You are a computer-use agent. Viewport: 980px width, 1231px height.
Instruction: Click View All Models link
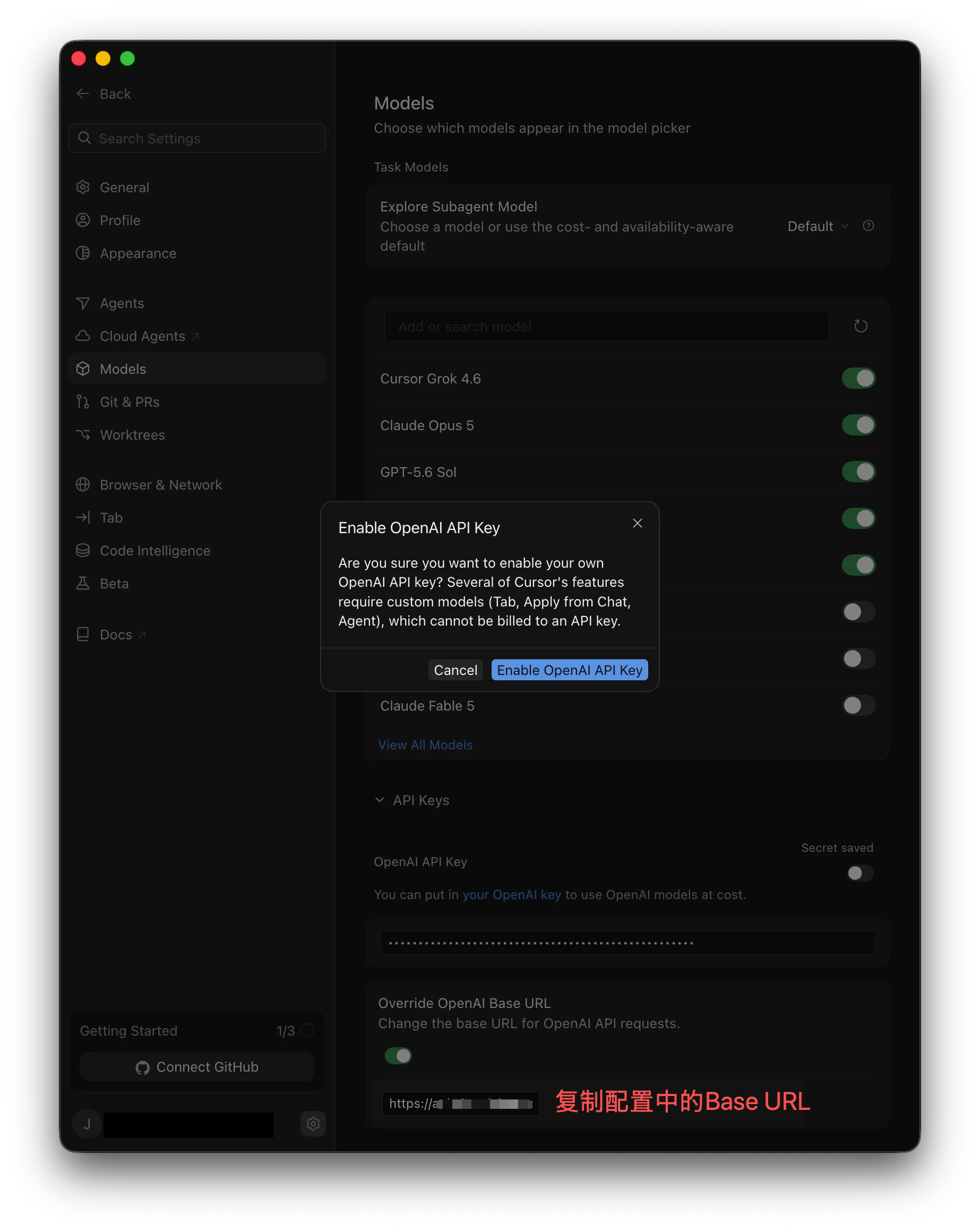tap(425, 745)
